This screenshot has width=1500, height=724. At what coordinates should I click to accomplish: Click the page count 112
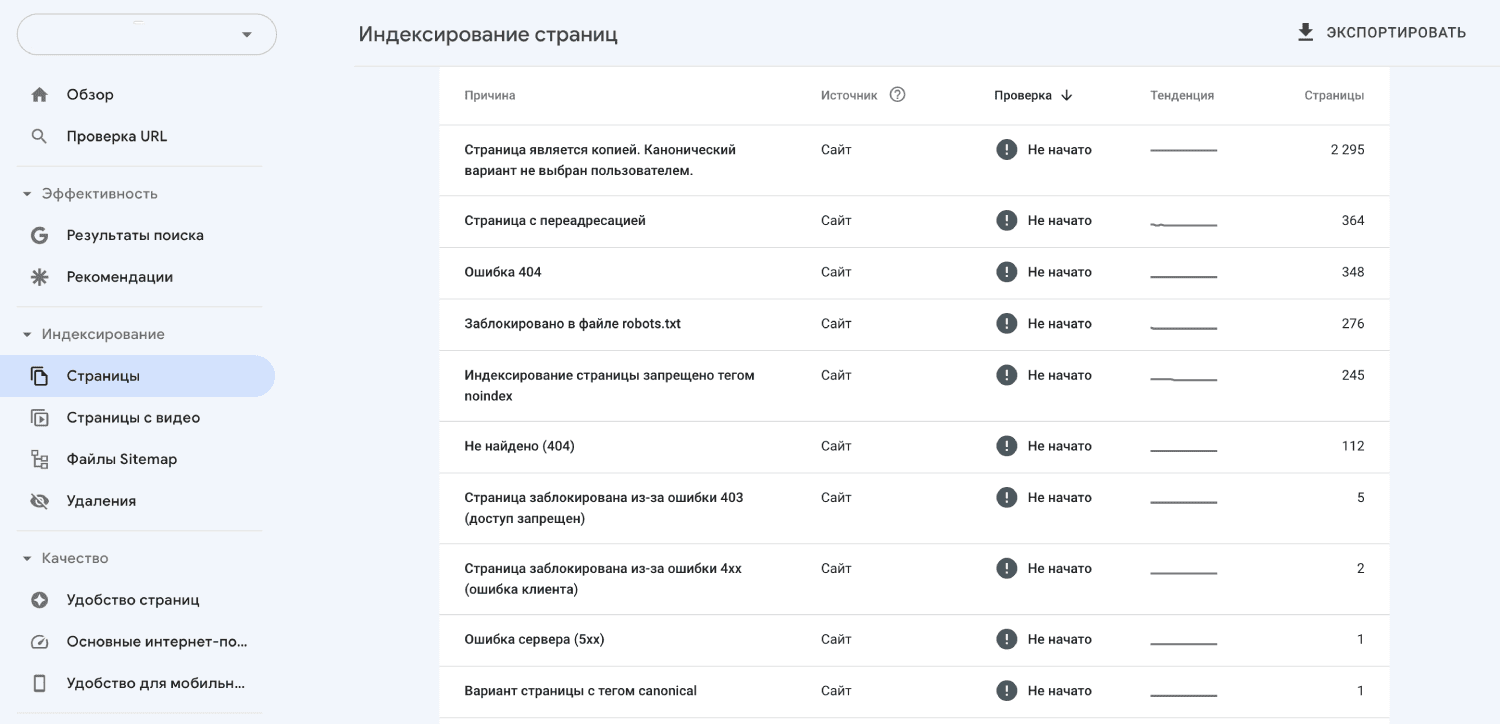pos(1353,446)
